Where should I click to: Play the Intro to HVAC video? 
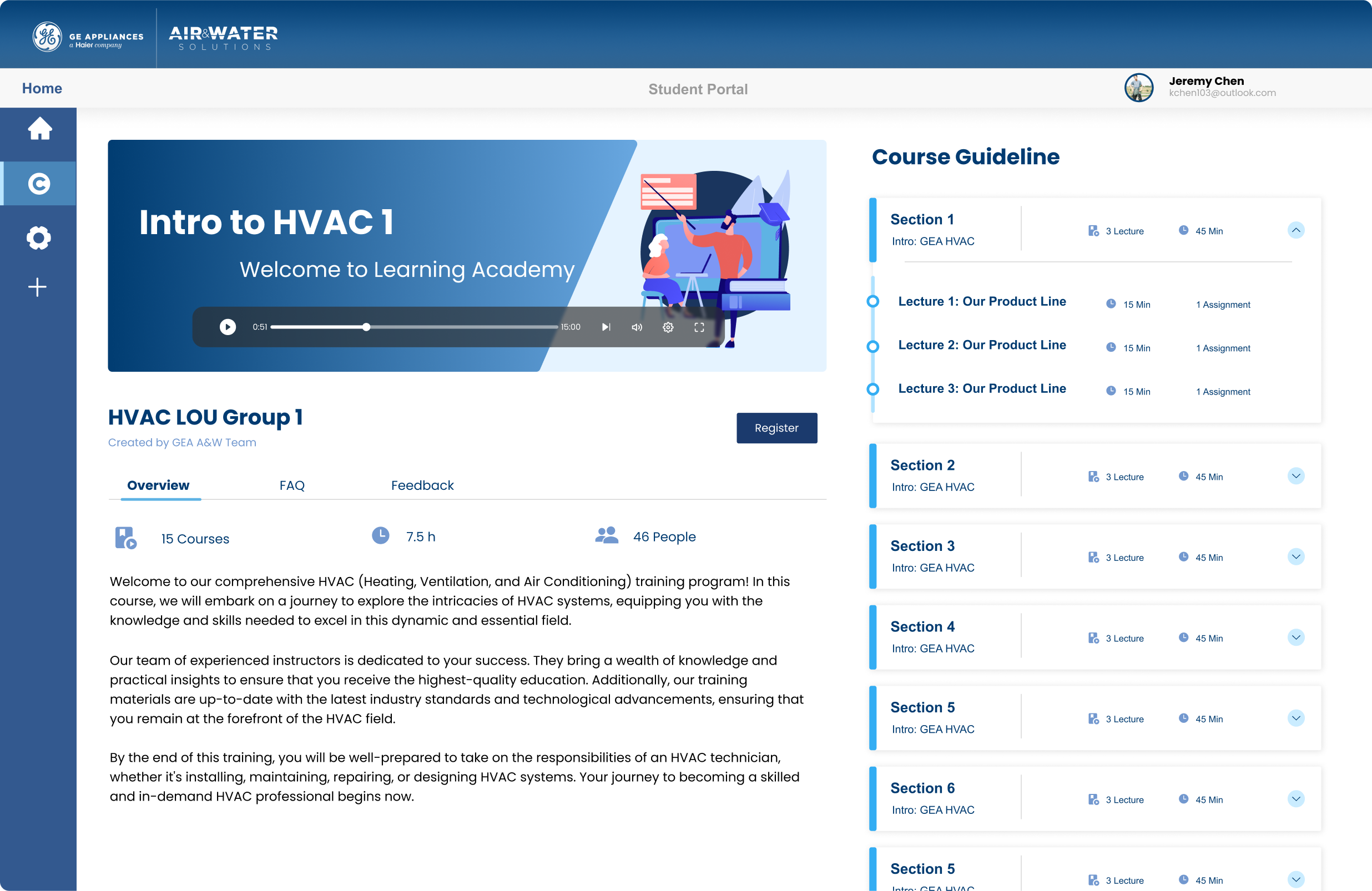click(x=228, y=327)
